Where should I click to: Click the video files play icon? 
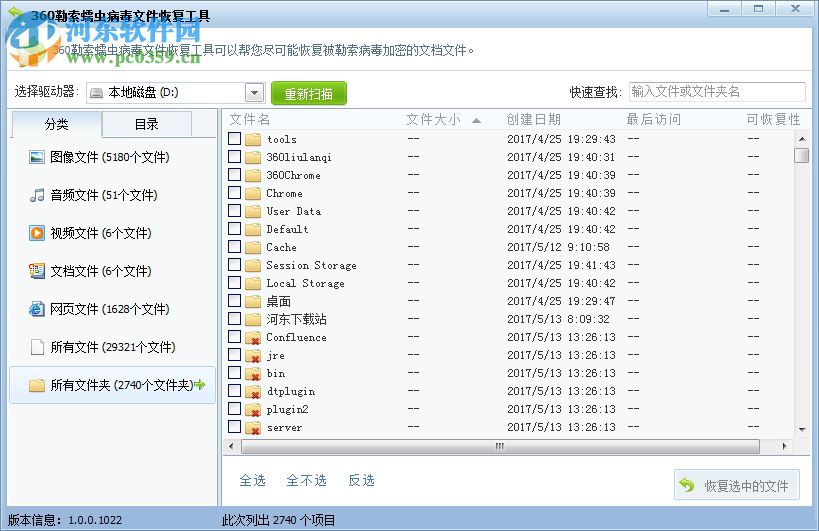click(x=37, y=233)
